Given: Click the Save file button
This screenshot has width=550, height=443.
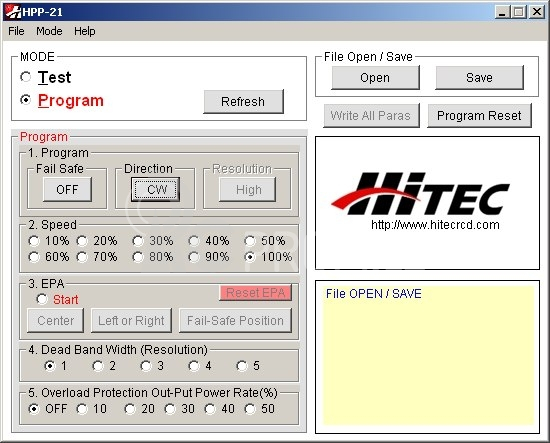Looking at the screenshot, I should coord(479,78).
